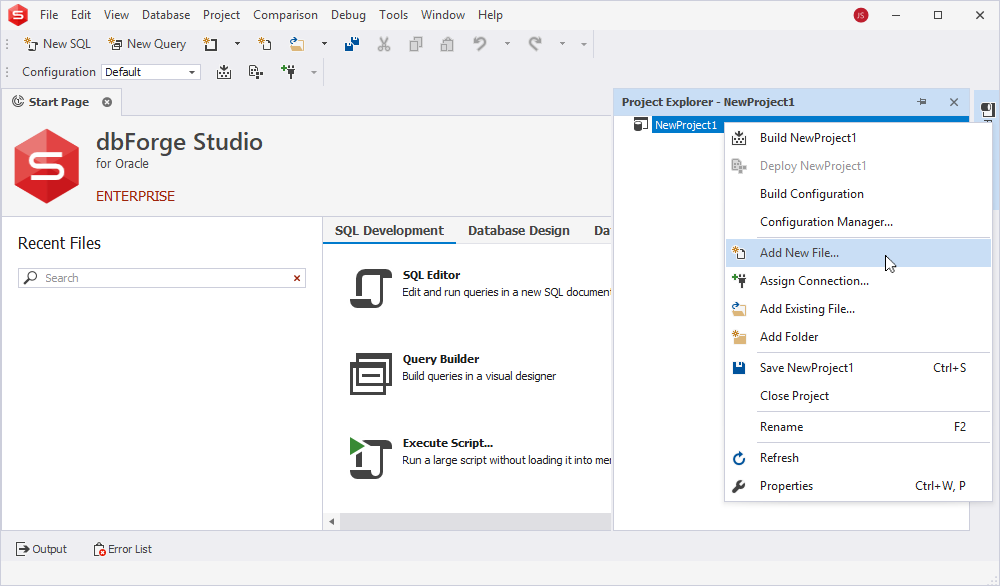Click the Redo arrow icon
The image size is (1000, 586).
click(535, 44)
